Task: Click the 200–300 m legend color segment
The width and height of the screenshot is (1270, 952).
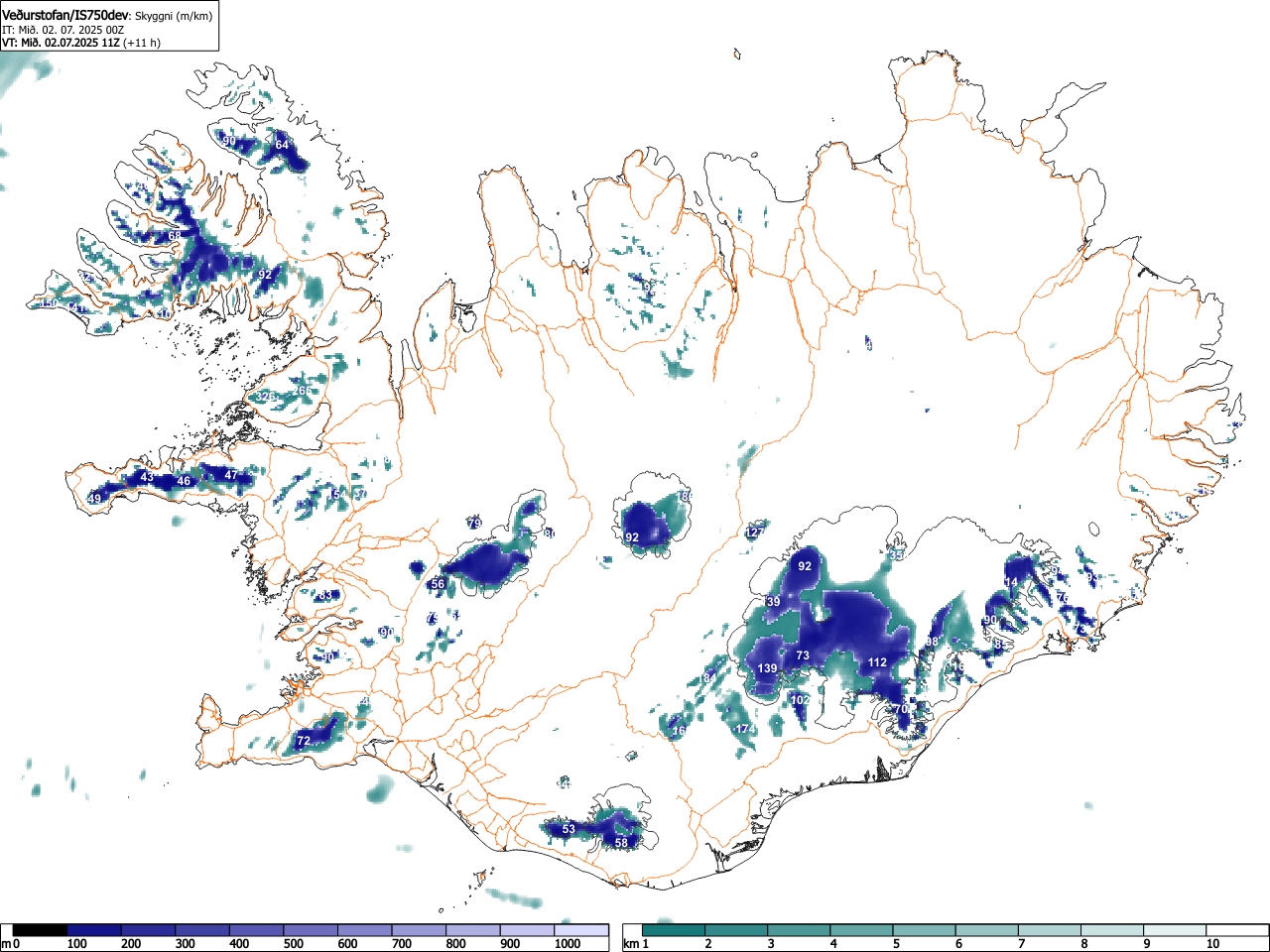Action: pos(148,930)
